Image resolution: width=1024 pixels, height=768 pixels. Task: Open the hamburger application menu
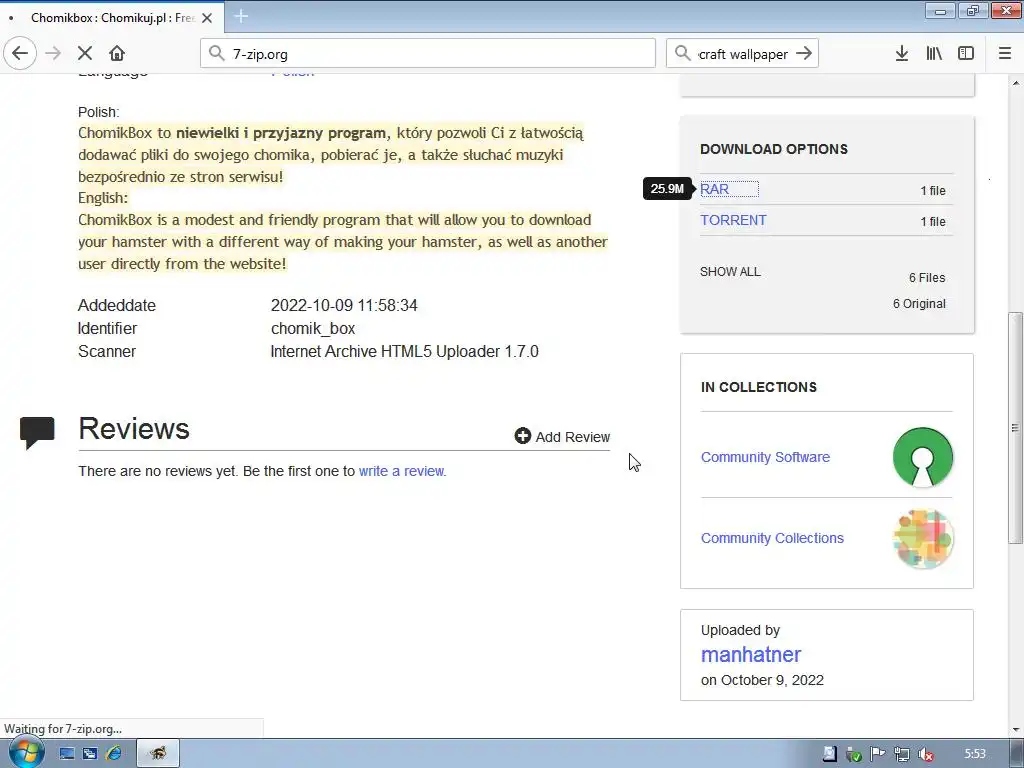(x=1004, y=54)
